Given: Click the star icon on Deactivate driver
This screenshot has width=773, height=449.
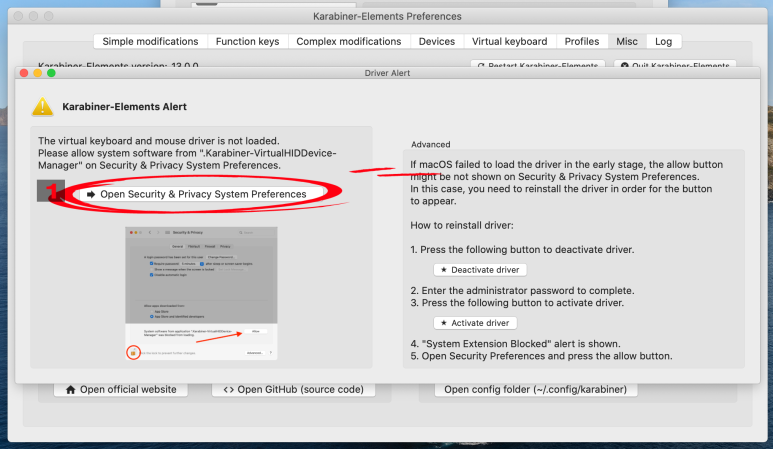Looking at the screenshot, I should [x=444, y=270].
